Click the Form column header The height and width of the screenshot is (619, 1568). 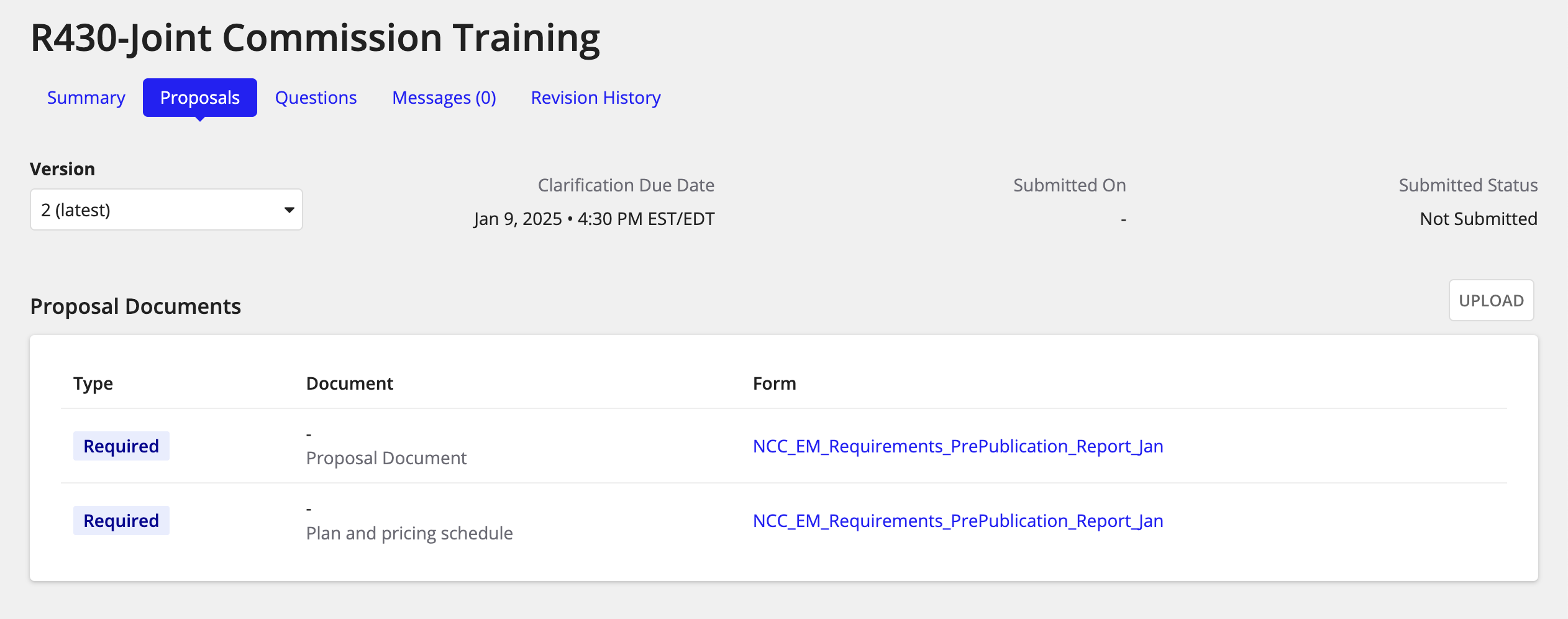[x=774, y=383]
